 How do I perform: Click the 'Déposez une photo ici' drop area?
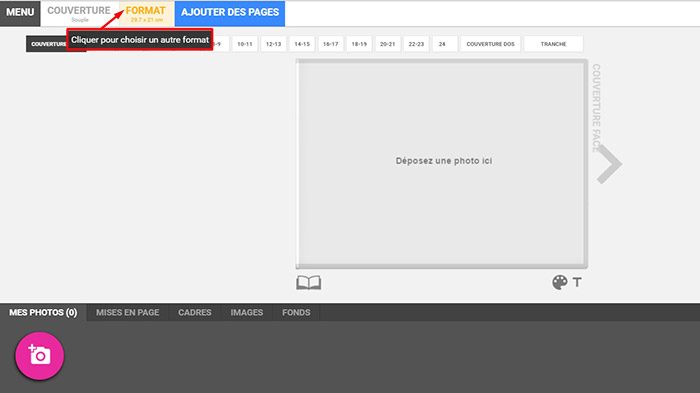click(x=442, y=163)
